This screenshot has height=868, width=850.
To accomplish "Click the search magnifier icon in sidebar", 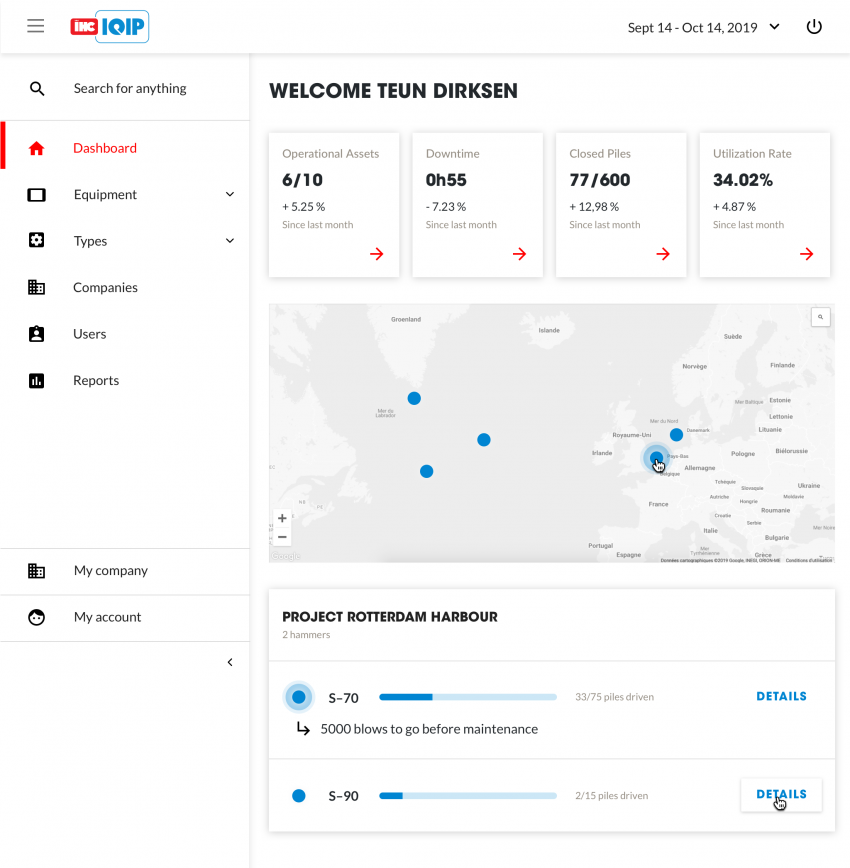I will click(x=37, y=89).
